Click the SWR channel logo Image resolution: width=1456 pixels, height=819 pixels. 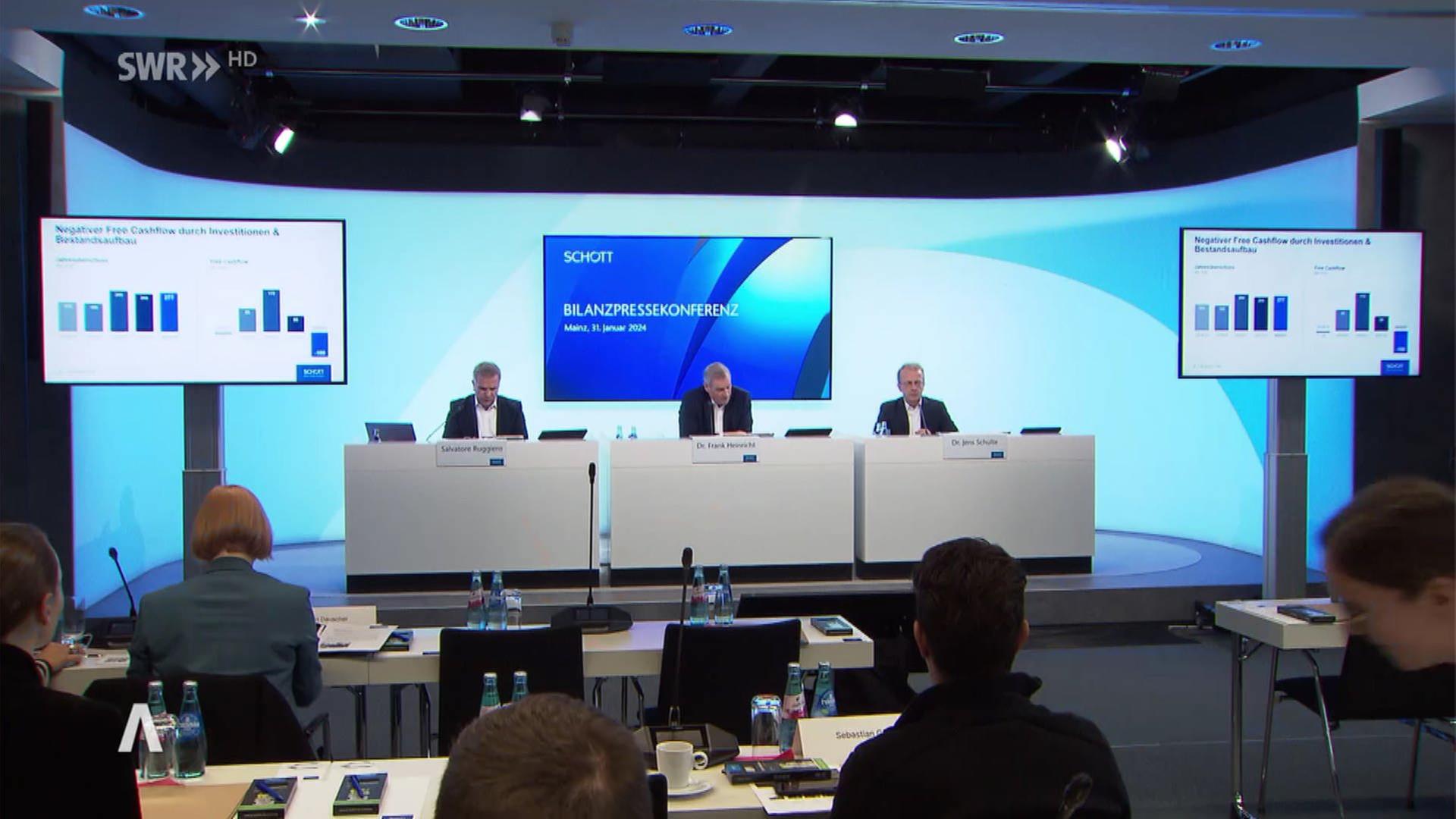point(168,67)
